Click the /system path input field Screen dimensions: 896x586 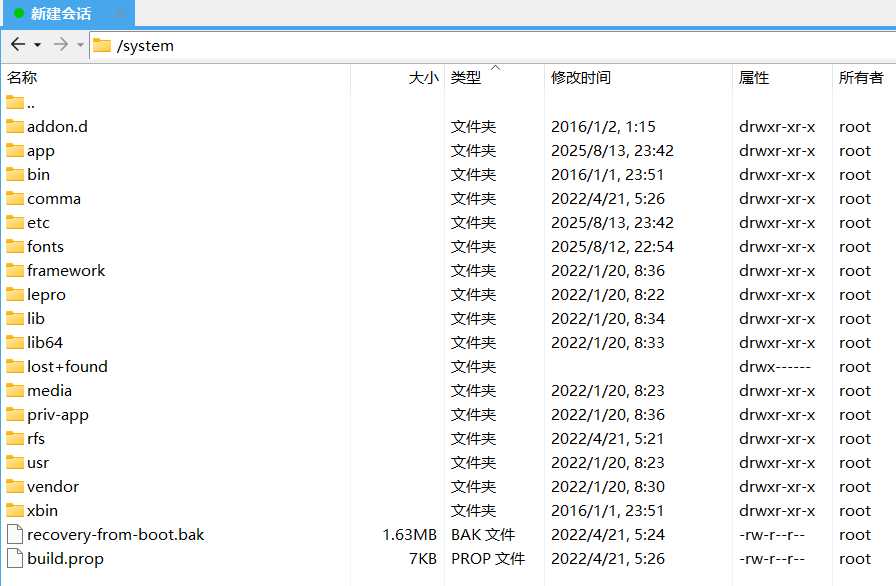(x=493, y=45)
